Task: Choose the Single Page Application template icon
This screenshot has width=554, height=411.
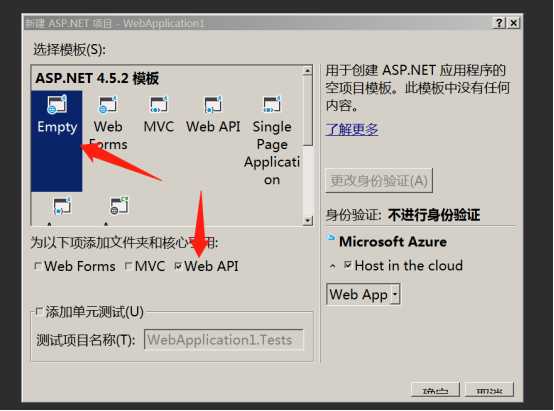Action: 272,104
